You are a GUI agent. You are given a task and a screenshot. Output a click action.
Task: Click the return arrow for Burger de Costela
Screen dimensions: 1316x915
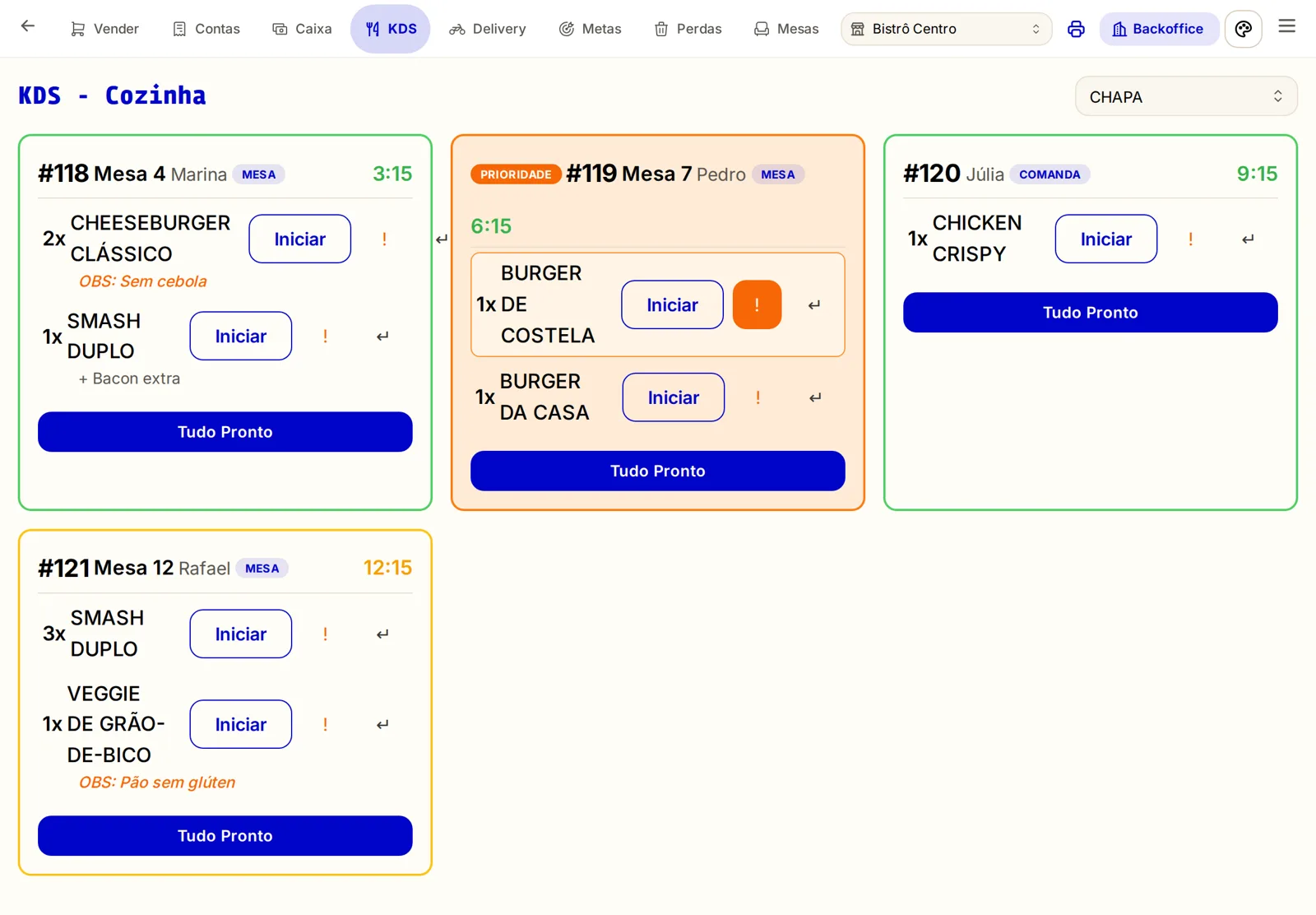(814, 305)
